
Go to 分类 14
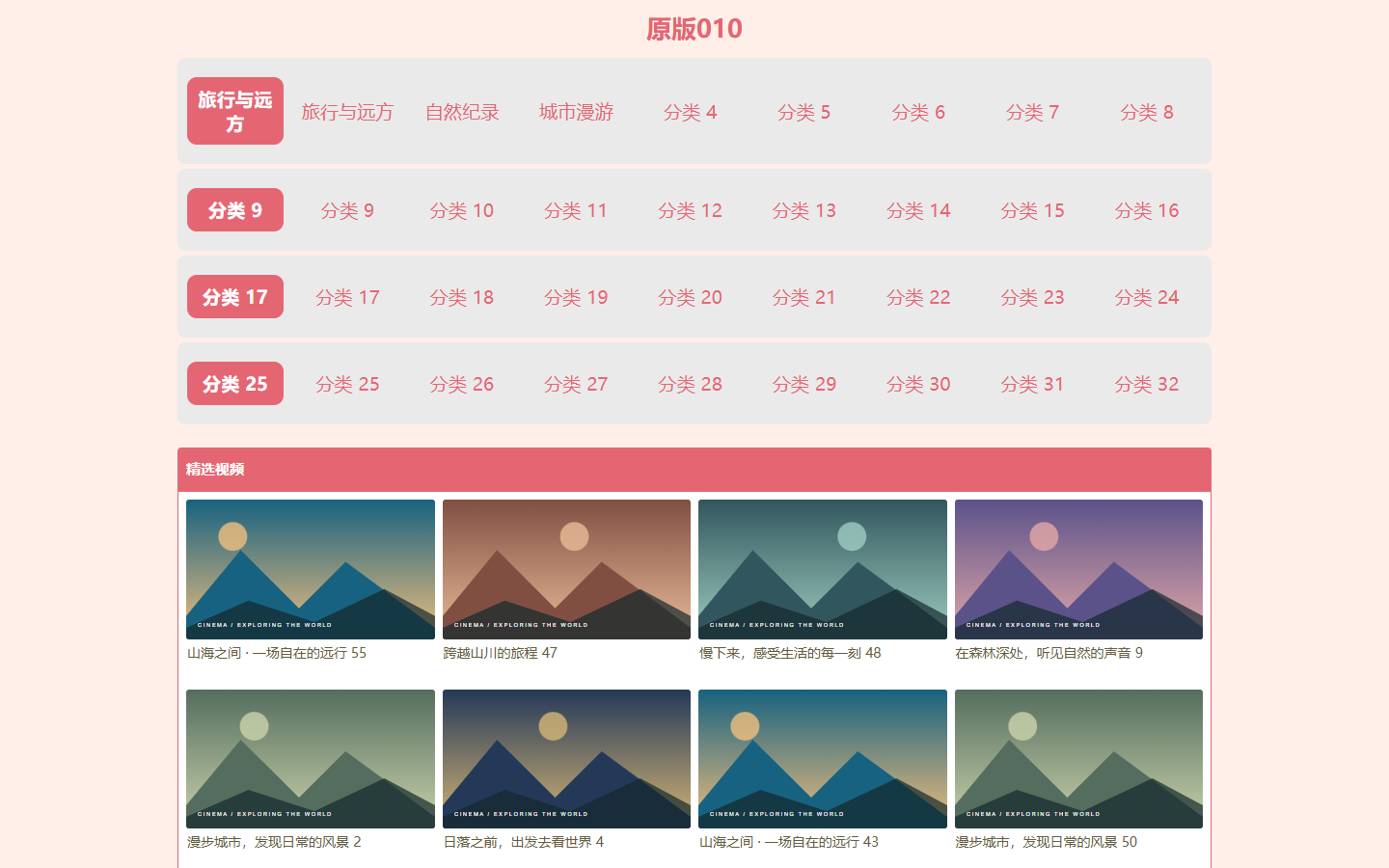(918, 210)
